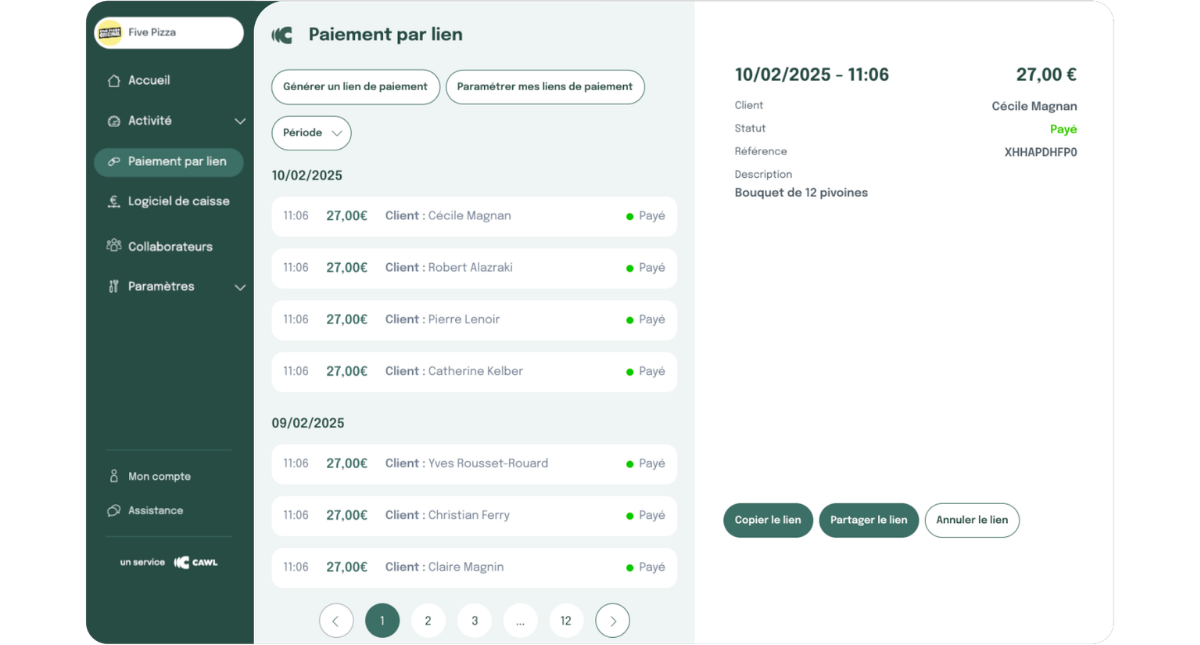Viewport: 1200px width, 645px height.
Task: Click Partager le lien button
Action: coord(869,520)
